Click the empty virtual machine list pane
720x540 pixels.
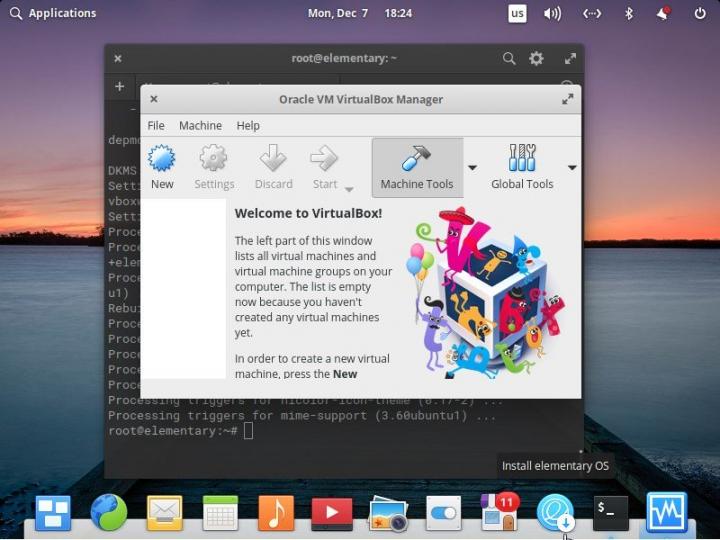tap(183, 288)
